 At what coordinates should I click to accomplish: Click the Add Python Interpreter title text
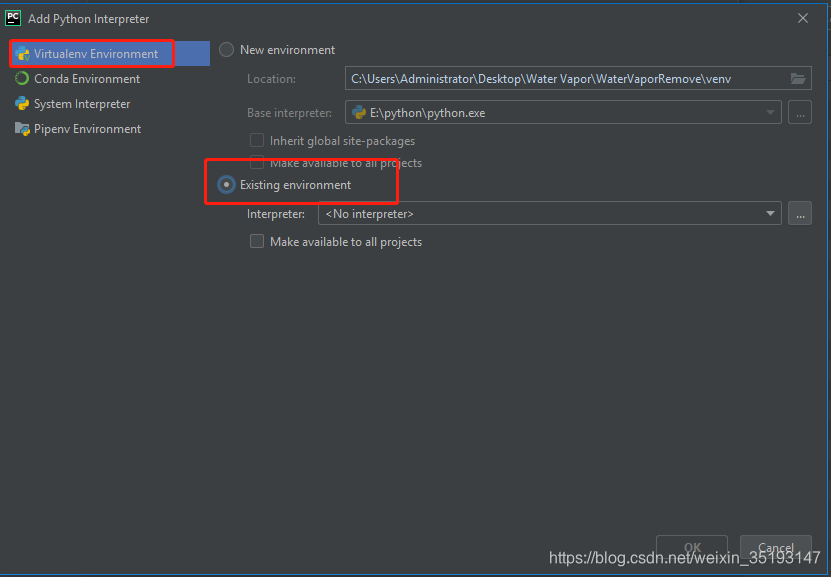click(x=89, y=19)
